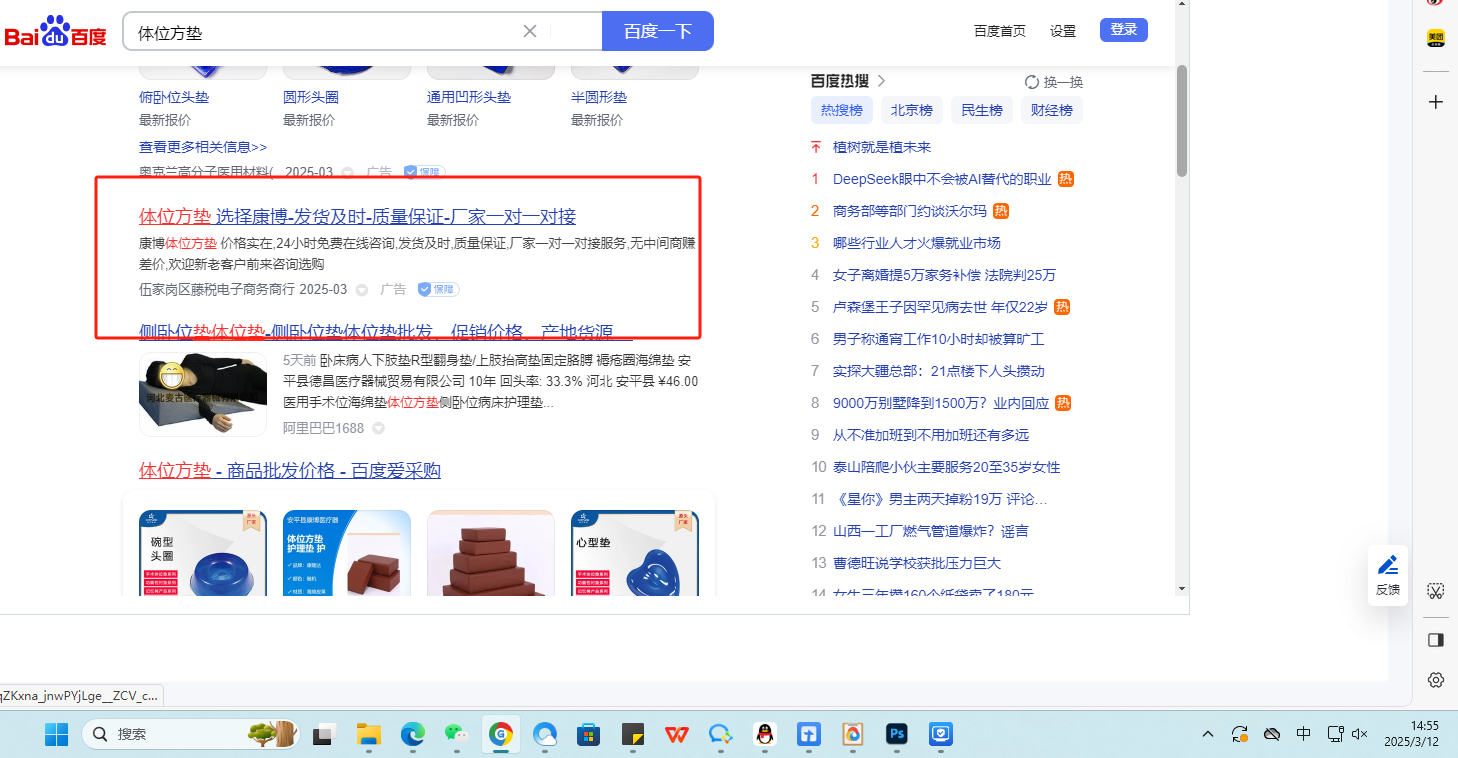Switch to the 热搜榜 tab
Image resolution: width=1458 pixels, height=758 pixels.
click(842, 110)
